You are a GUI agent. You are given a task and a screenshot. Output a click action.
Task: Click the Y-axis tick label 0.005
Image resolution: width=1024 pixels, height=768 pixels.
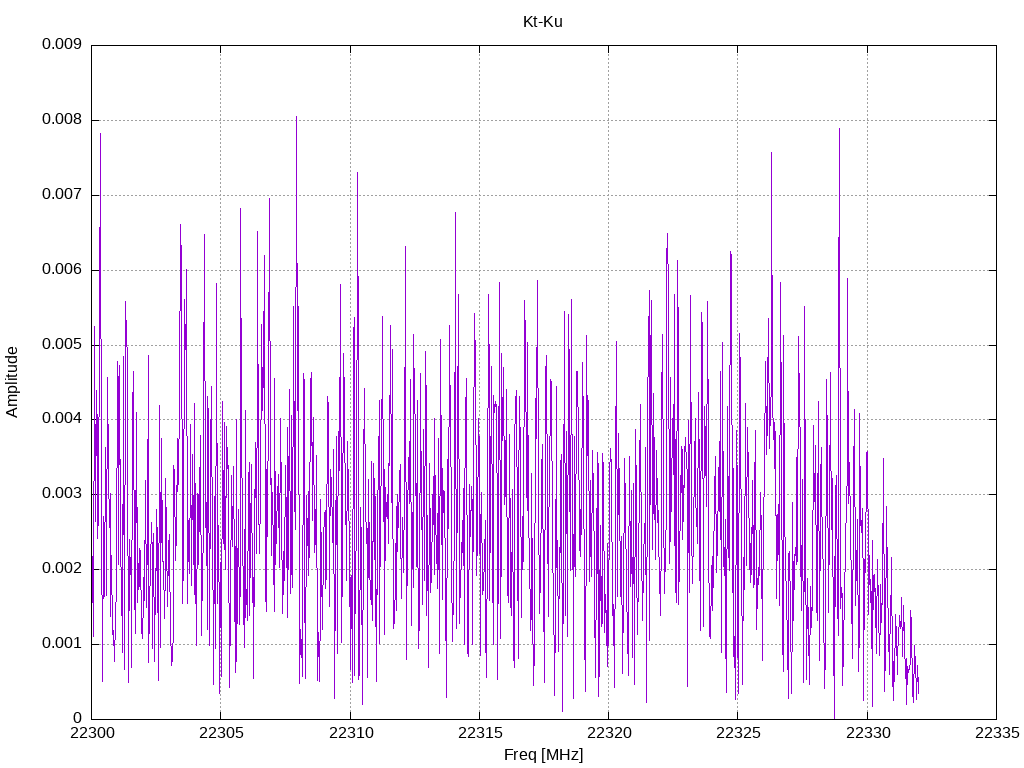tap(62, 344)
